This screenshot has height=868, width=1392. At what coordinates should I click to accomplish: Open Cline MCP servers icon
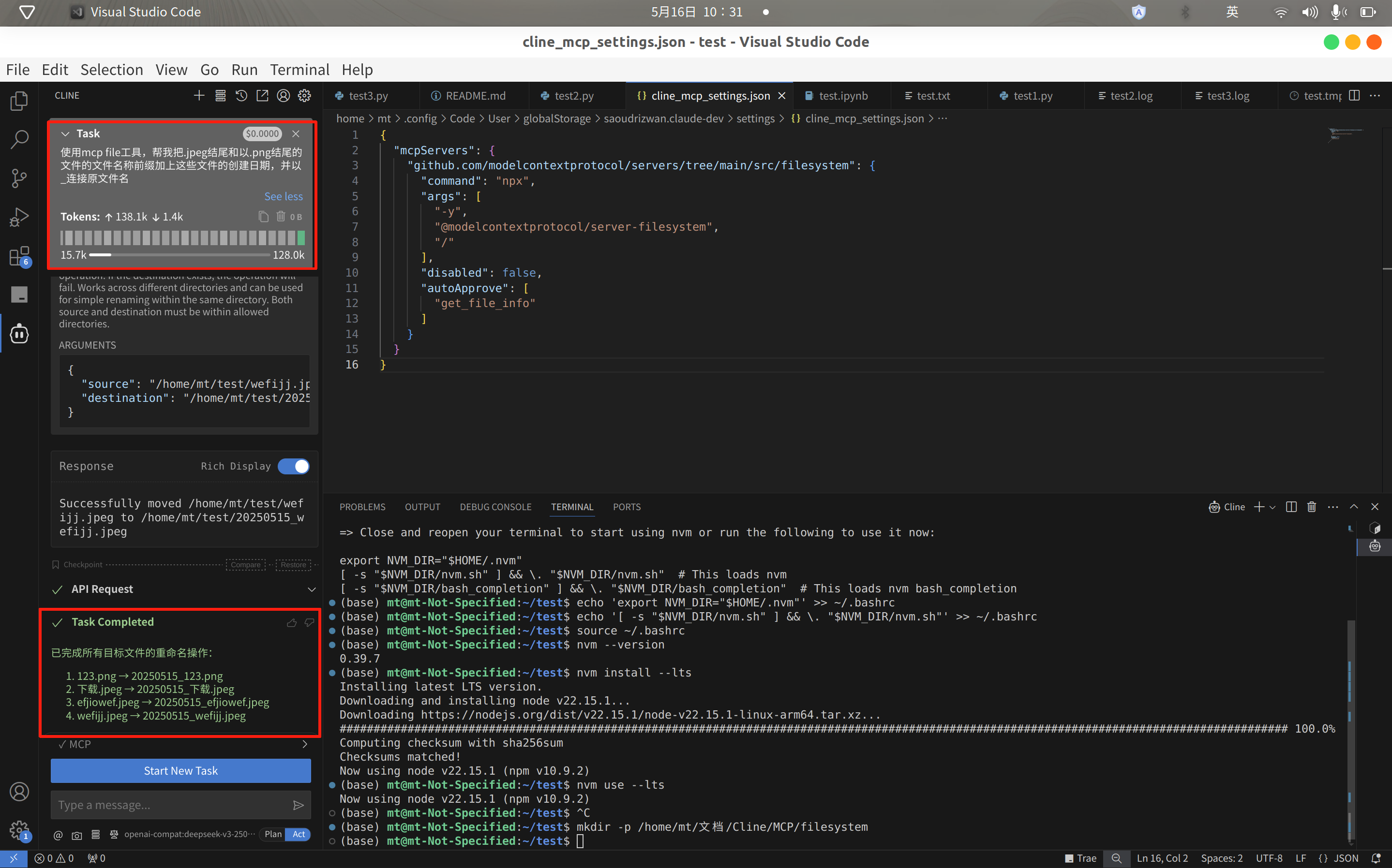(x=220, y=96)
